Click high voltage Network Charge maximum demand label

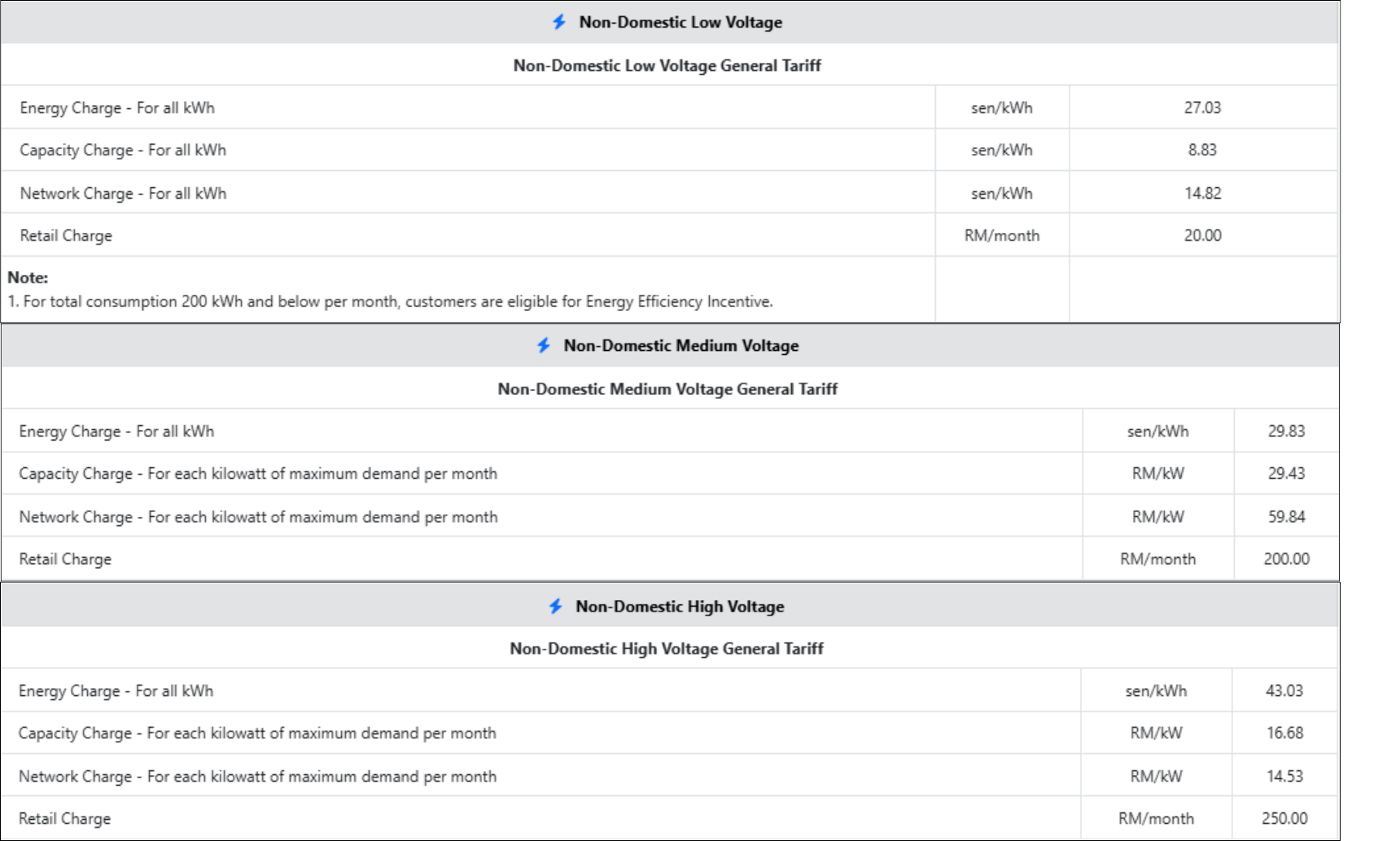[x=257, y=776]
